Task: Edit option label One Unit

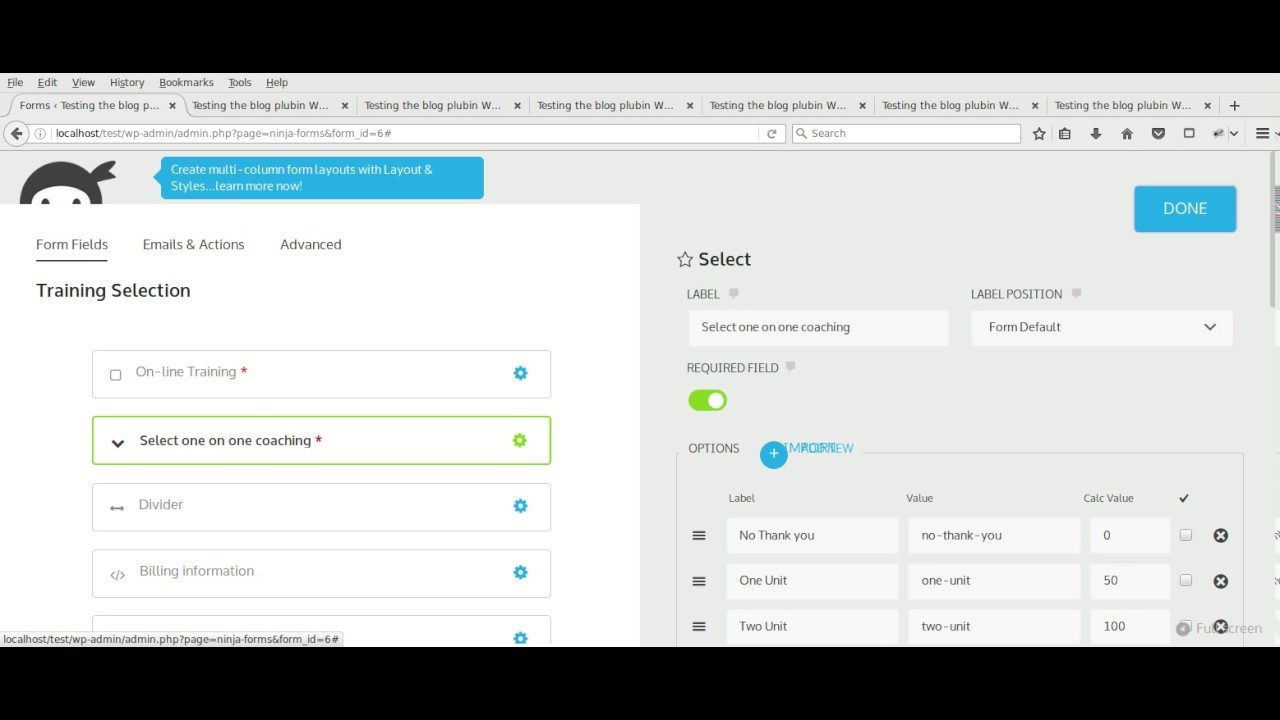Action: 812,581
